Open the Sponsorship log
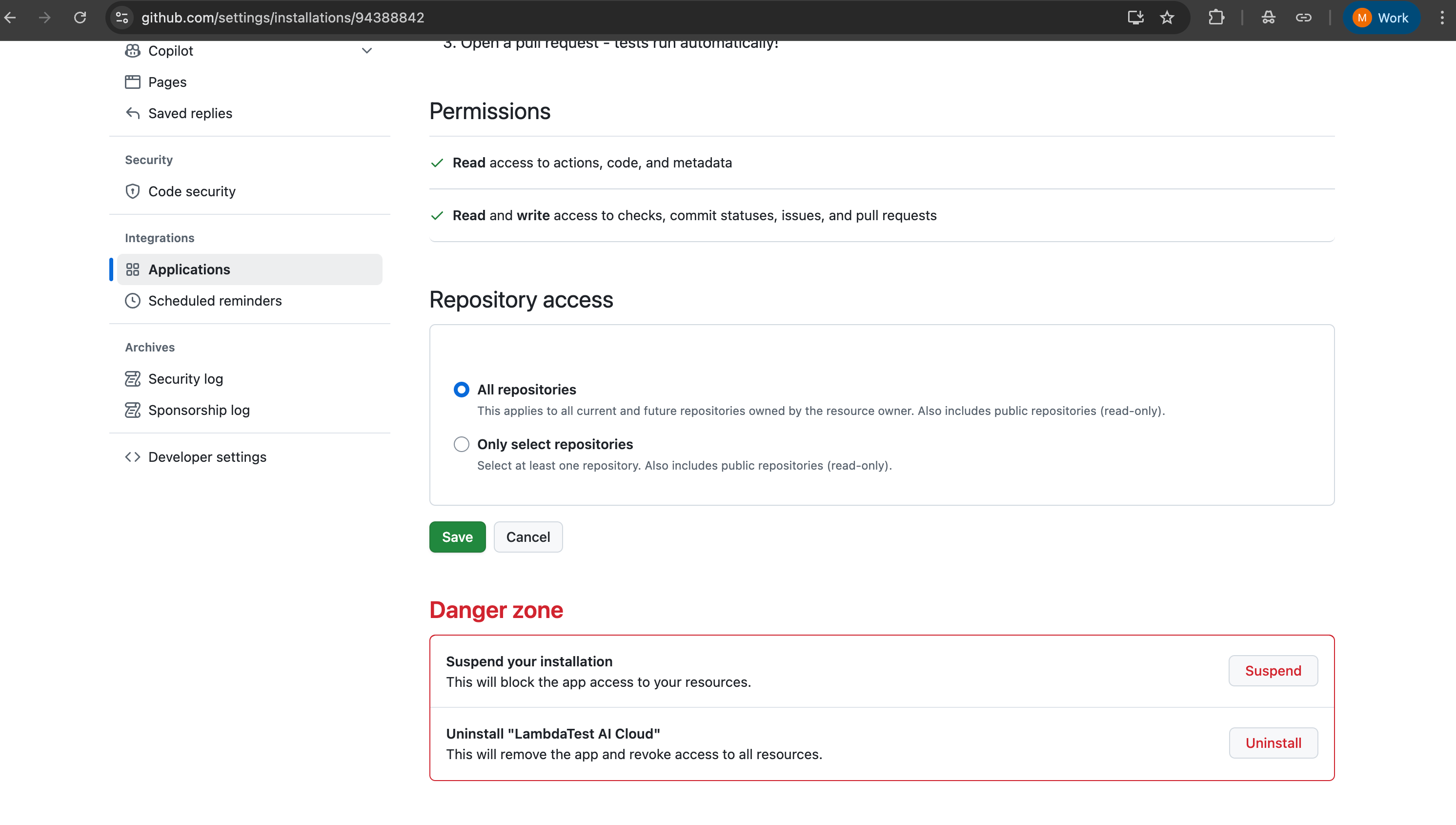This screenshot has height=825, width=1456. tap(199, 410)
